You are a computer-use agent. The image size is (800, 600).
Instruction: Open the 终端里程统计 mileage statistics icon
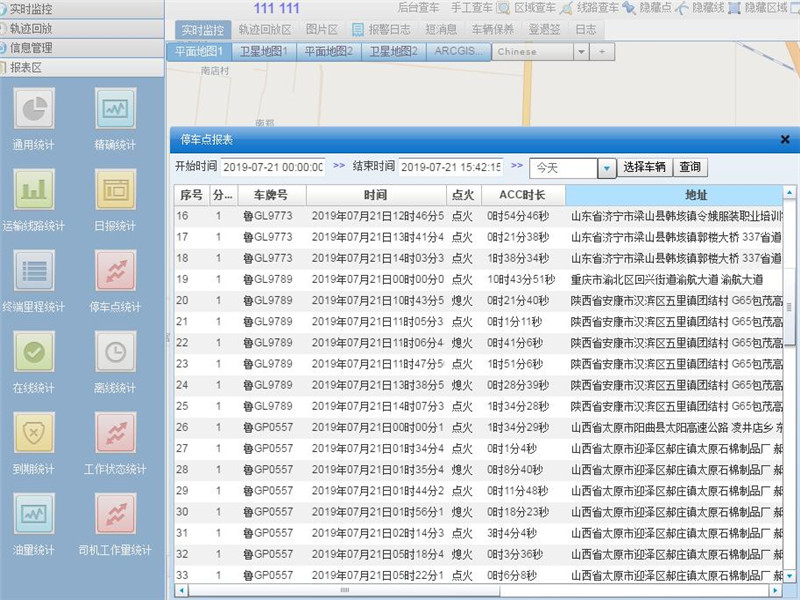35,271
